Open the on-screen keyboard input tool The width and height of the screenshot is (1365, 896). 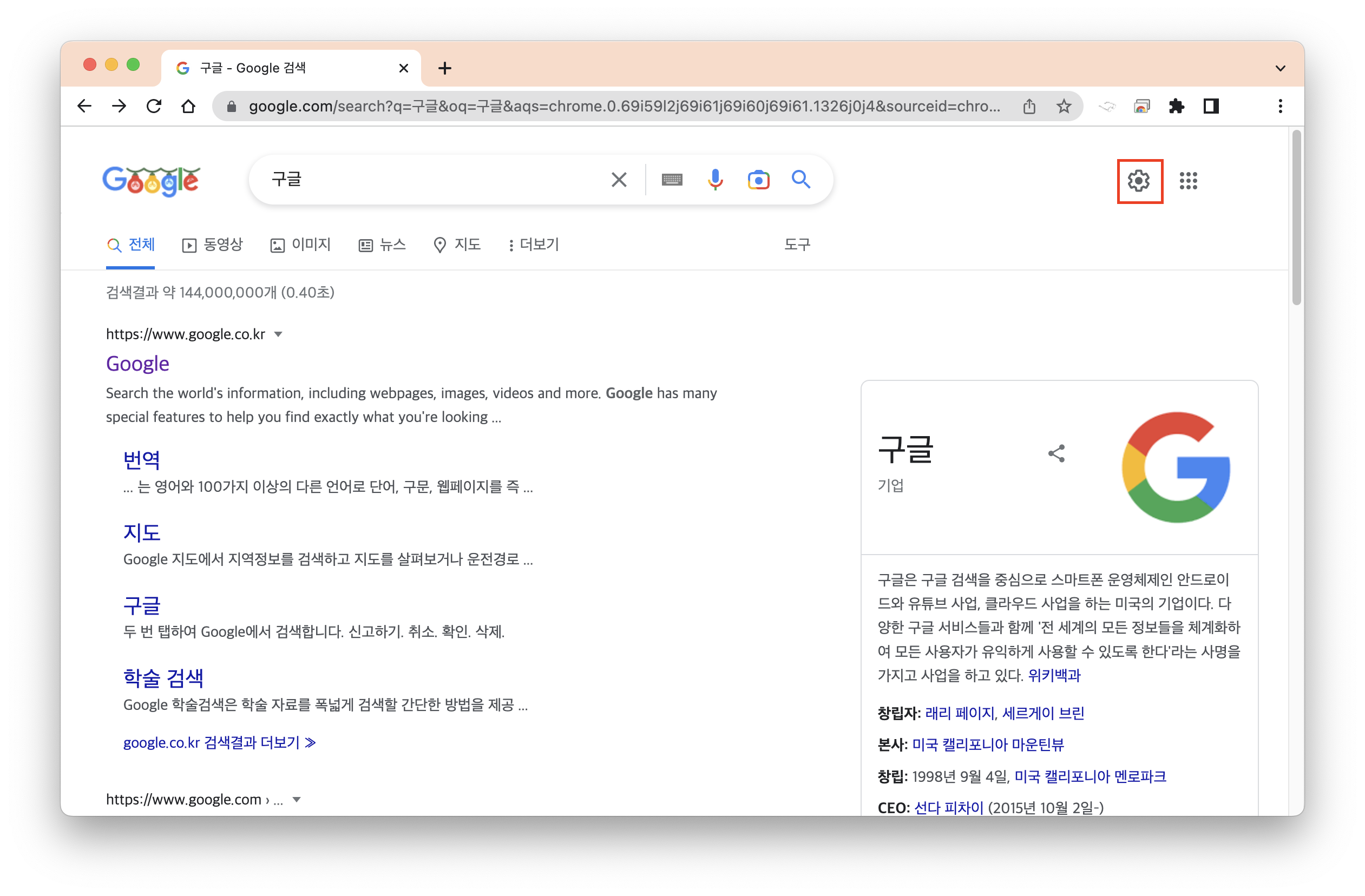click(x=672, y=180)
